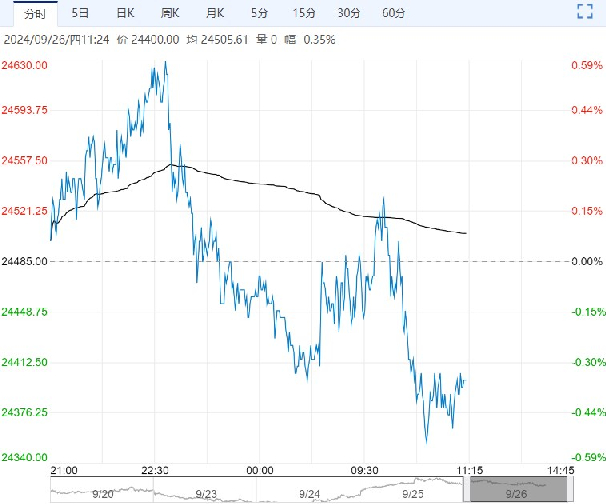This screenshot has height=504, width=606.
Task: Switch to the 周K weekly chart tab
Action: coord(169,13)
